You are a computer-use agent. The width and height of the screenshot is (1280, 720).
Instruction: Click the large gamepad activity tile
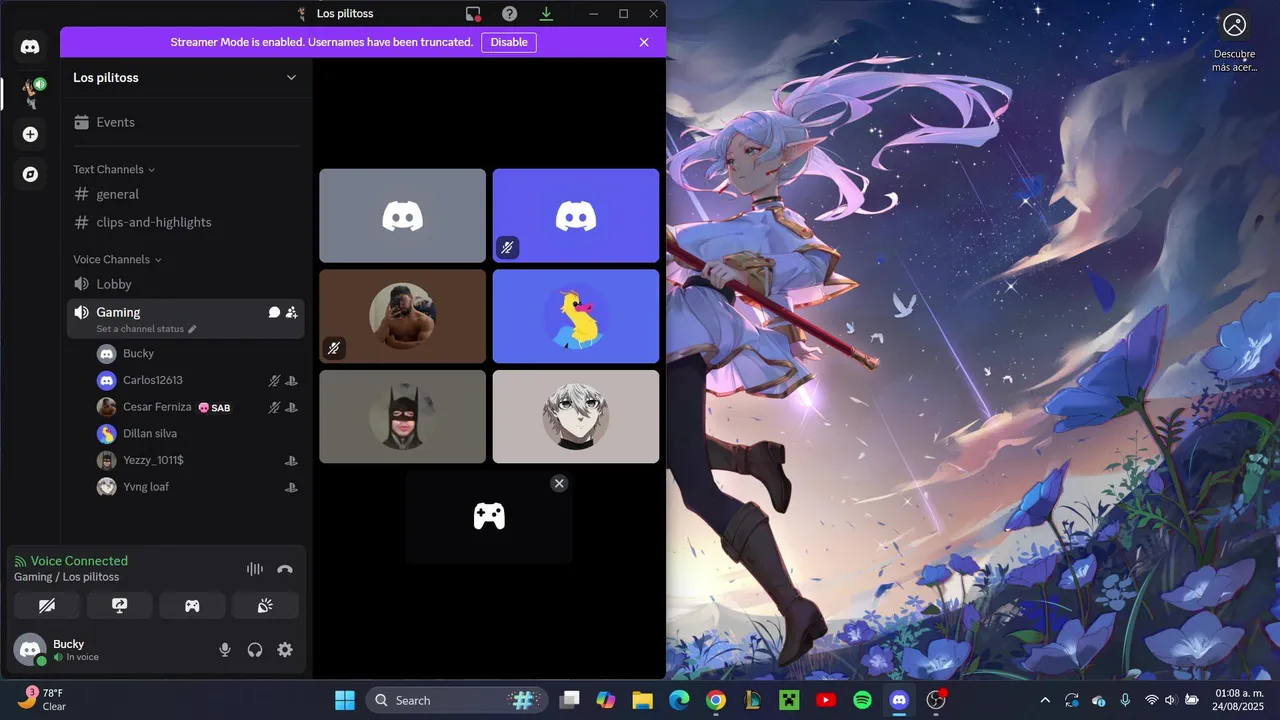pos(489,516)
